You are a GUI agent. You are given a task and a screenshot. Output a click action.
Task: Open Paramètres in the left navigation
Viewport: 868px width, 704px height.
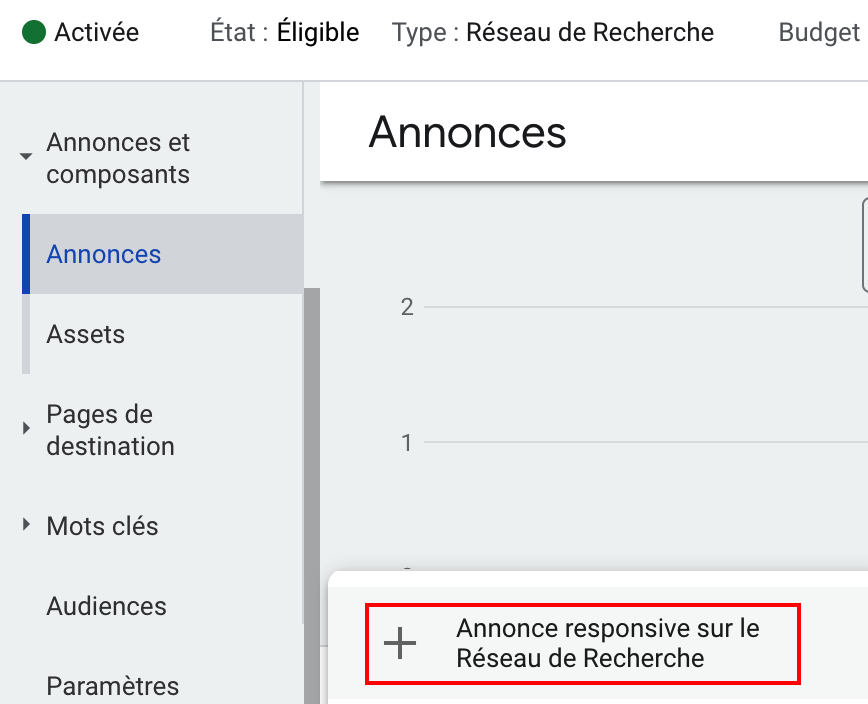[x=113, y=686]
